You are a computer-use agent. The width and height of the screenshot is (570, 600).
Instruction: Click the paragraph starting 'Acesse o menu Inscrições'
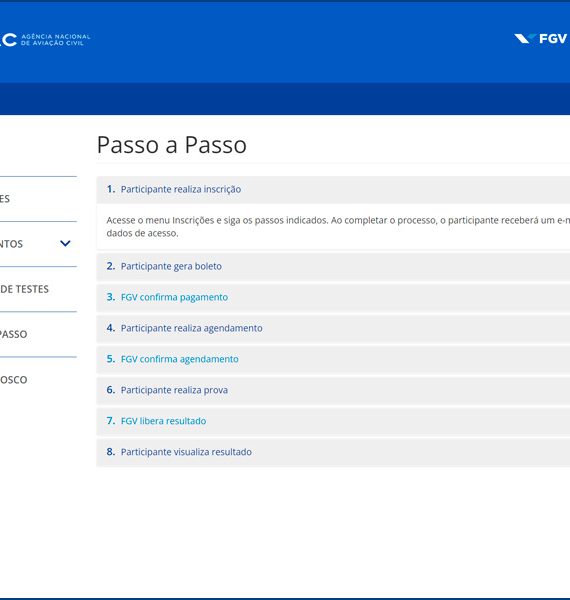(338, 227)
